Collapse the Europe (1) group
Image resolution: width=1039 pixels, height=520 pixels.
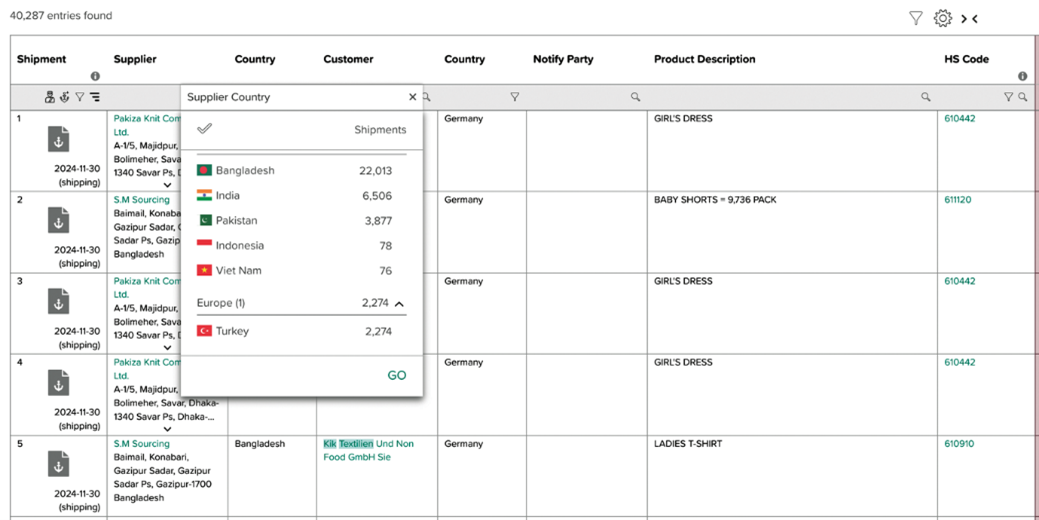point(399,304)
